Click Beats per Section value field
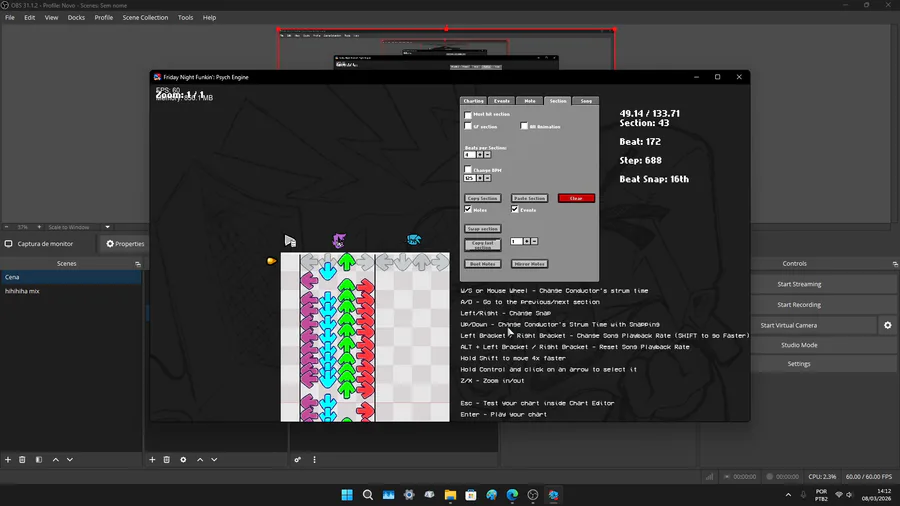Image resolution: width=900 pixels, height=506 pixels. coord(470,154)
